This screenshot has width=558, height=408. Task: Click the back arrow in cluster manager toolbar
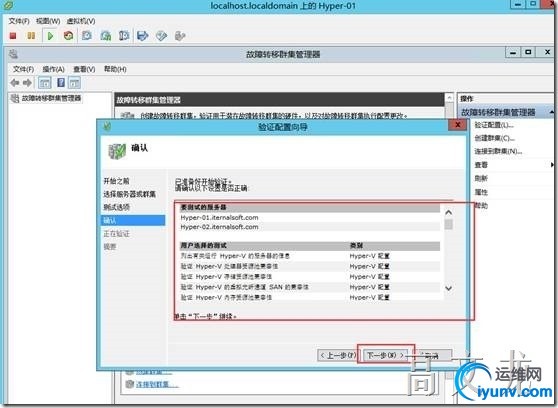[x=15, y=83]
